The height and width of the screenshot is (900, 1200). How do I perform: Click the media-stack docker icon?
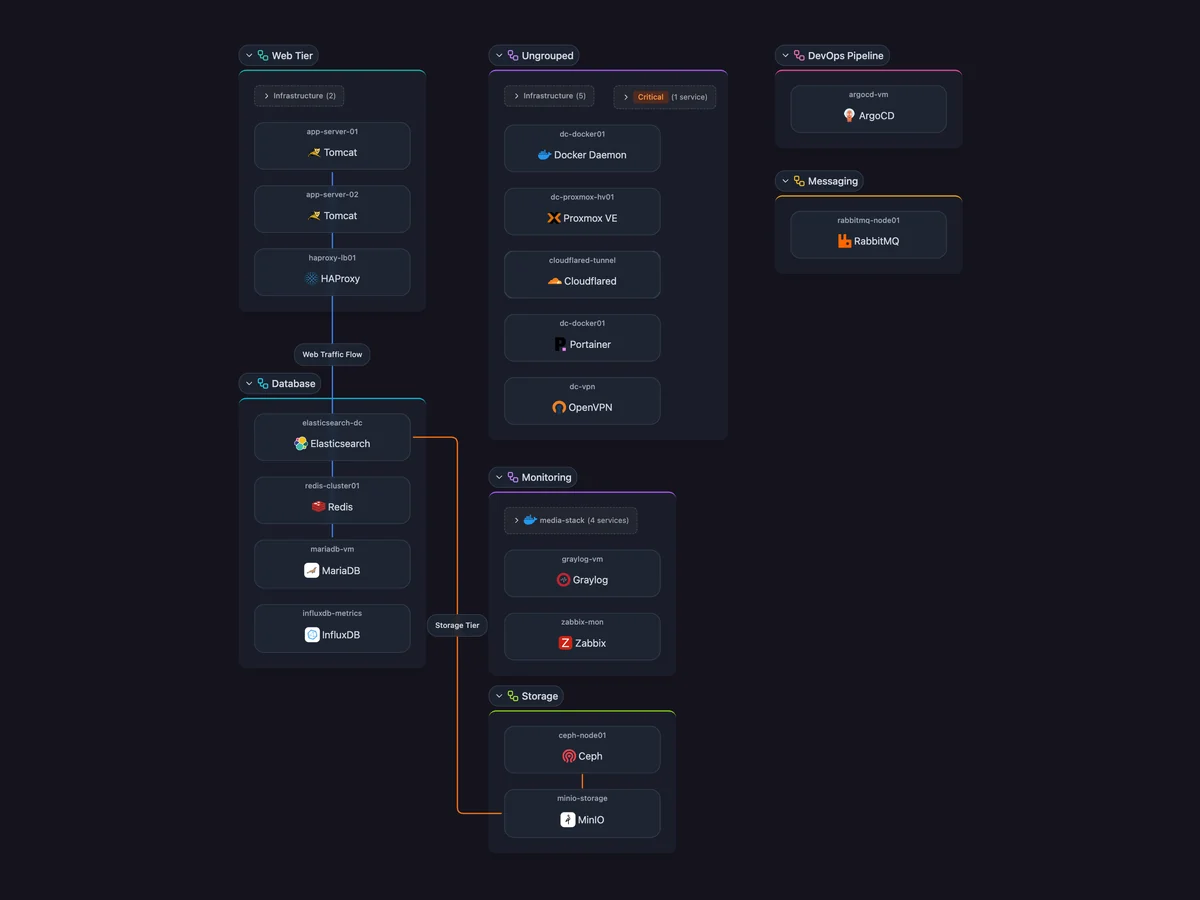tap(530, 520)
